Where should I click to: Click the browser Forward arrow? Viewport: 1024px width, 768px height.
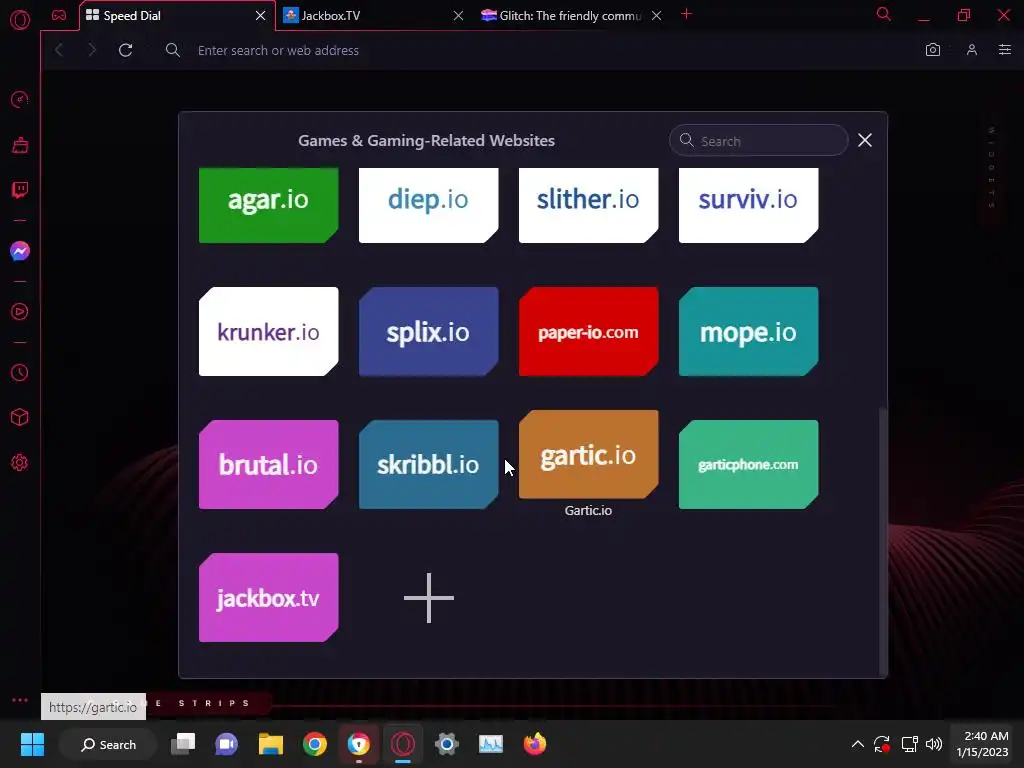coord(92,50)
